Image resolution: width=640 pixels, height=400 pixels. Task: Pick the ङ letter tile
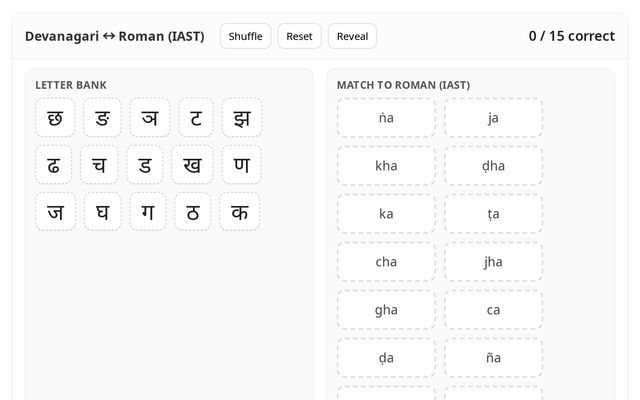click(102, 117)
